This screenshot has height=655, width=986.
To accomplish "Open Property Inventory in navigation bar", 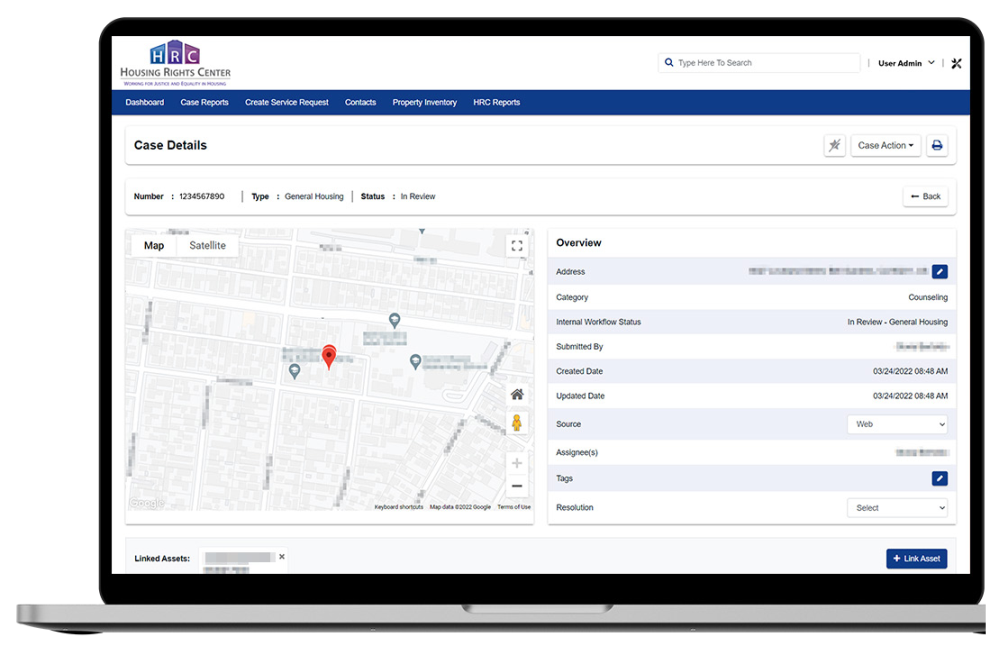I will 424,103.
